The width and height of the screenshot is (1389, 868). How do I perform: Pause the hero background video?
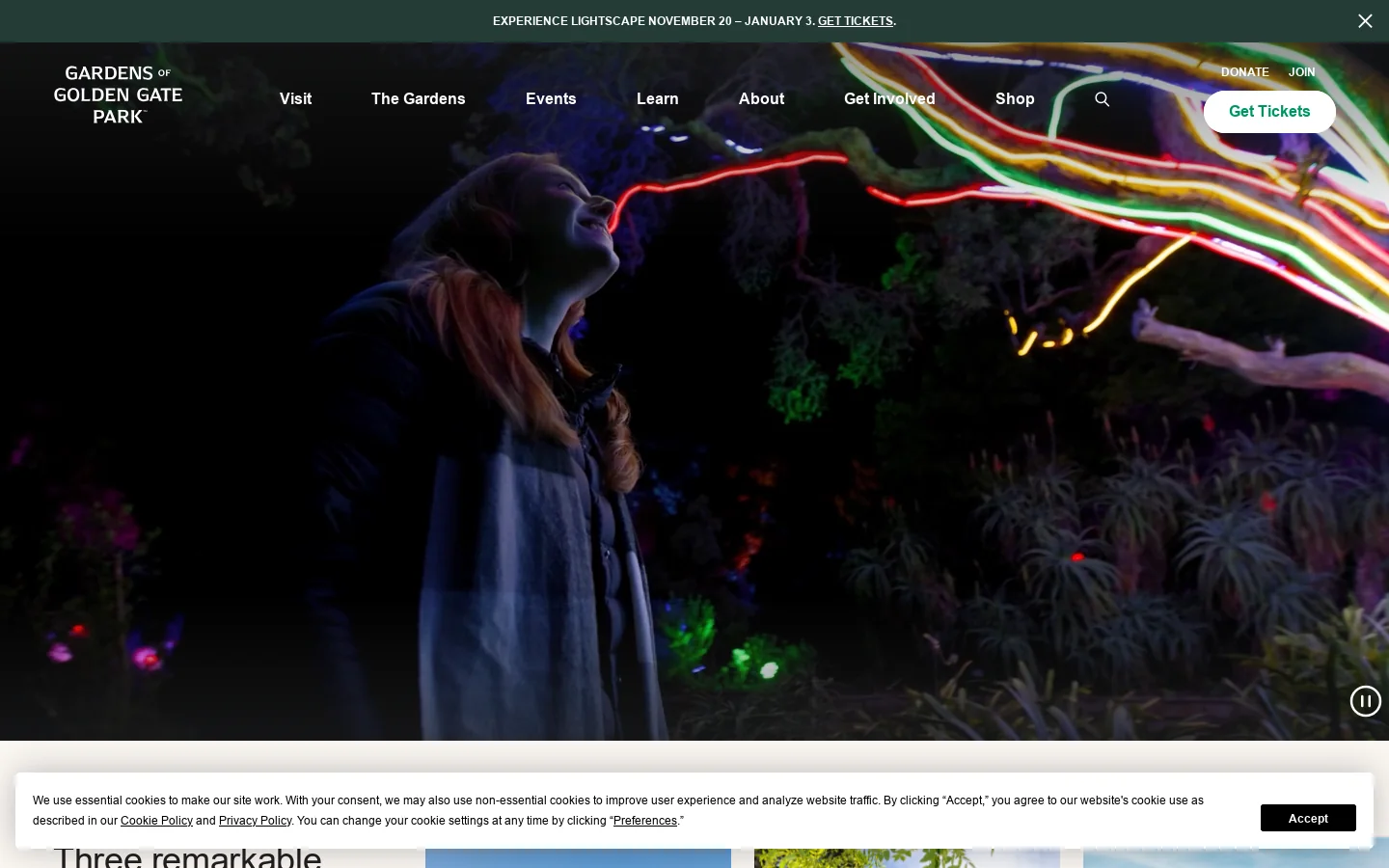(1365, 701)
